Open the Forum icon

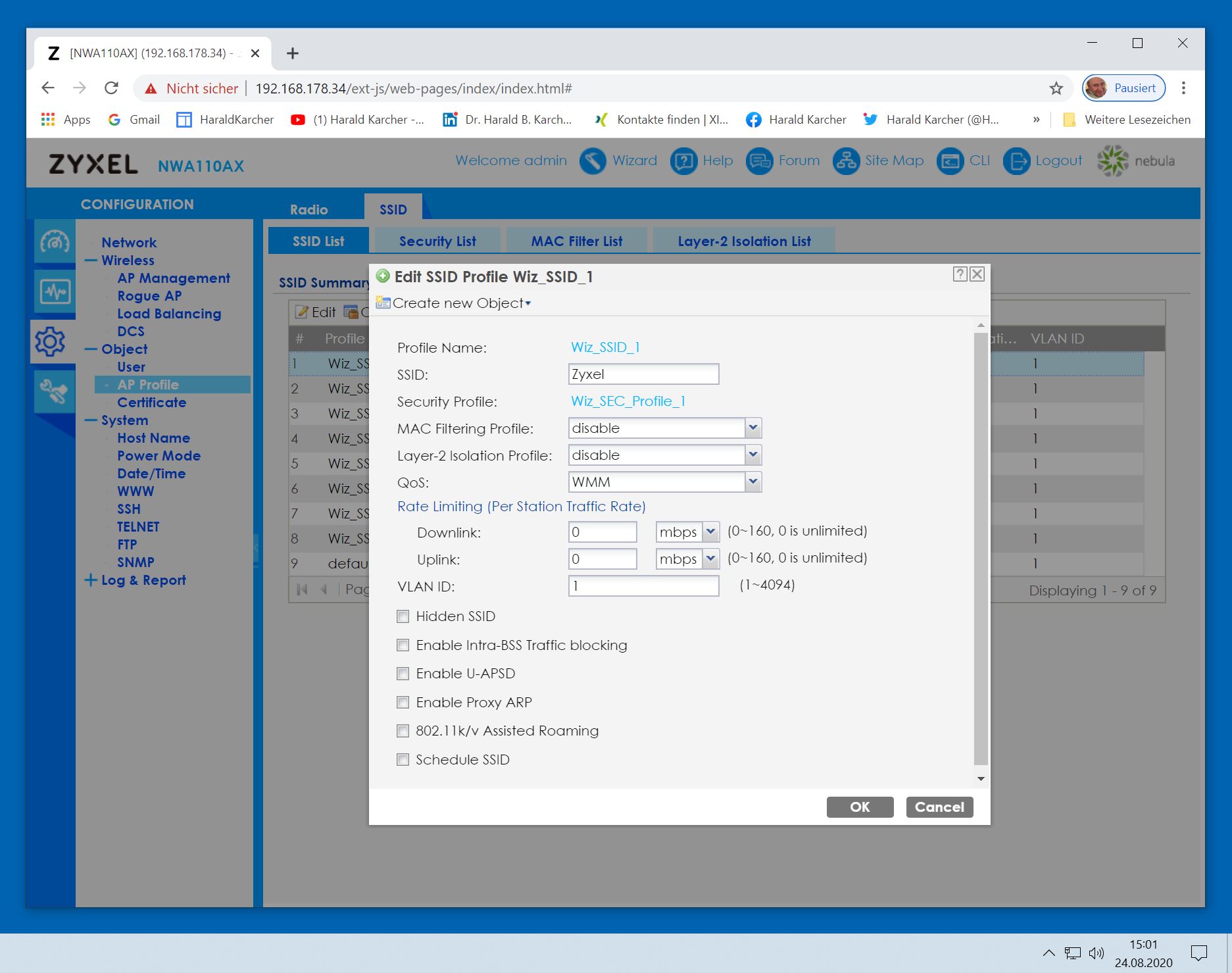(759, 161)
